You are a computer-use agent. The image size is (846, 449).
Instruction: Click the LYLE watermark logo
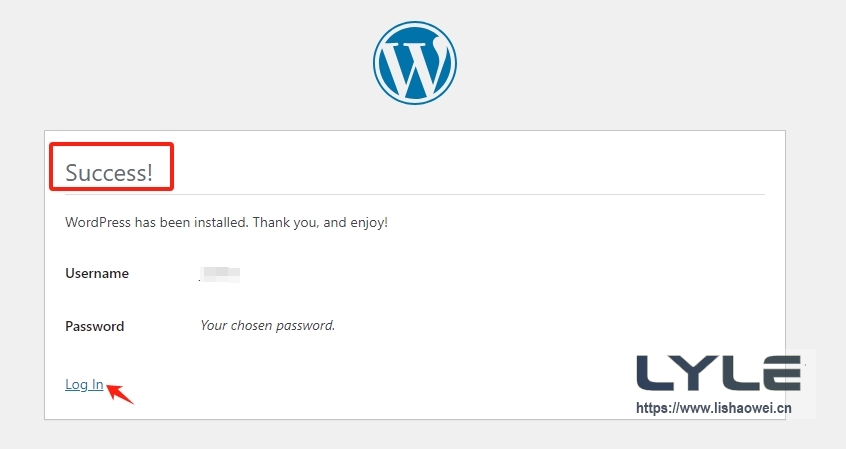click(x=719, y=372)
